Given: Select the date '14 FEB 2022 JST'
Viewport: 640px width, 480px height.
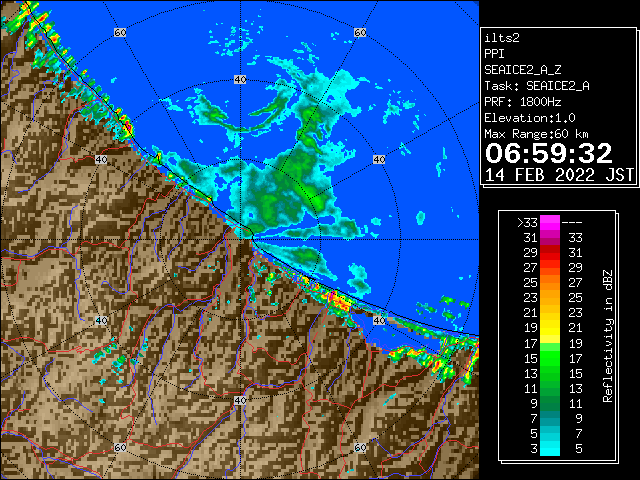Looking at the screenshot, I should [559, 175].
